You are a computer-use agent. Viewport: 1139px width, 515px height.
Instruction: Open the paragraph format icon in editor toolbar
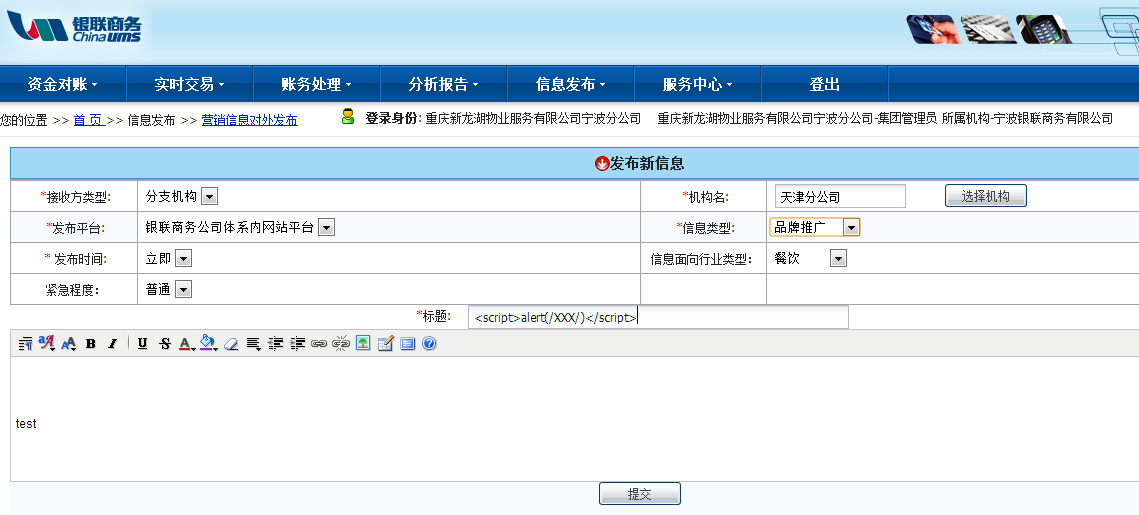(25, 344)
